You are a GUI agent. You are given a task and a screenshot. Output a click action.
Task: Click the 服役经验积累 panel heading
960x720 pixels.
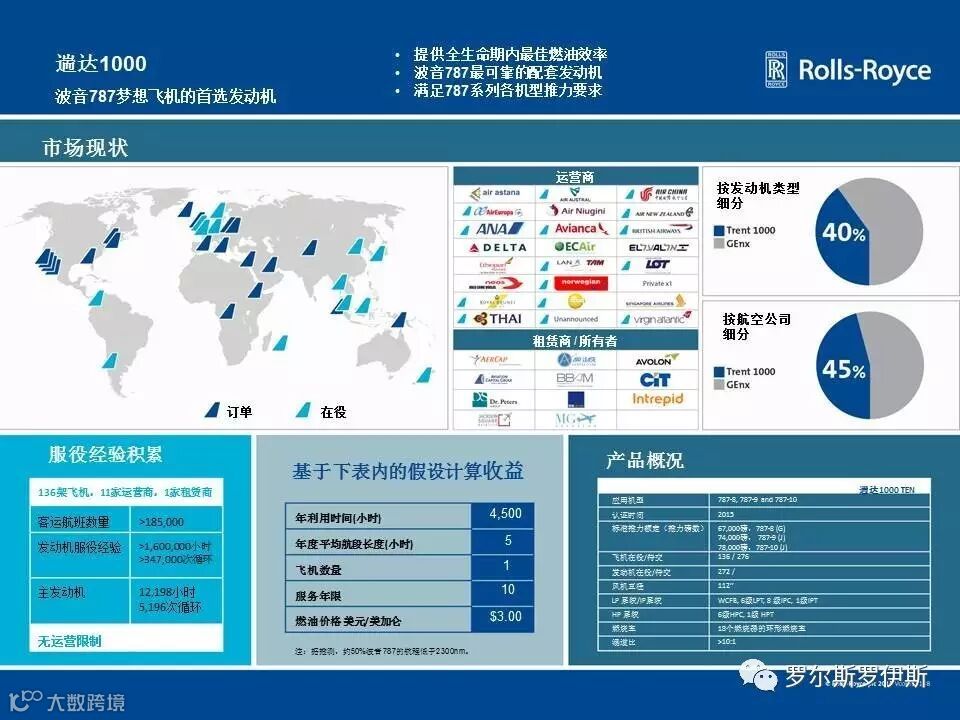105,454
